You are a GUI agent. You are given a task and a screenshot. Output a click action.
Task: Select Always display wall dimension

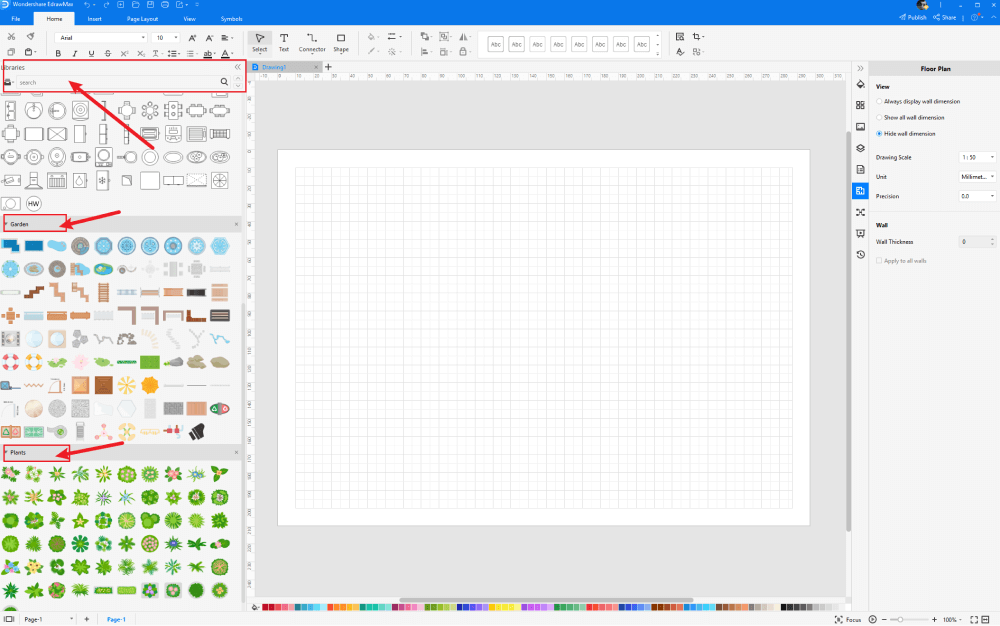tap(879, 102)
